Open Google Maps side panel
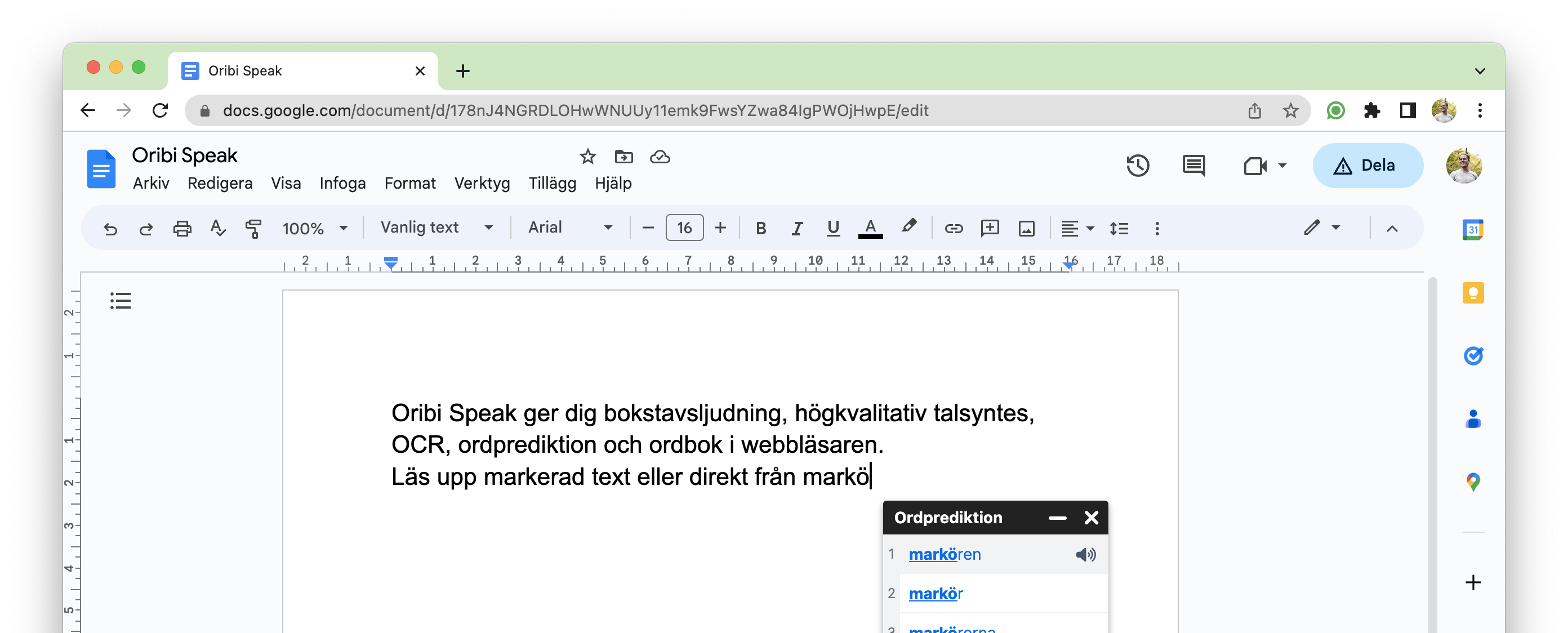This screenshot has height=633, width=1568. (x=1472, y=482)
